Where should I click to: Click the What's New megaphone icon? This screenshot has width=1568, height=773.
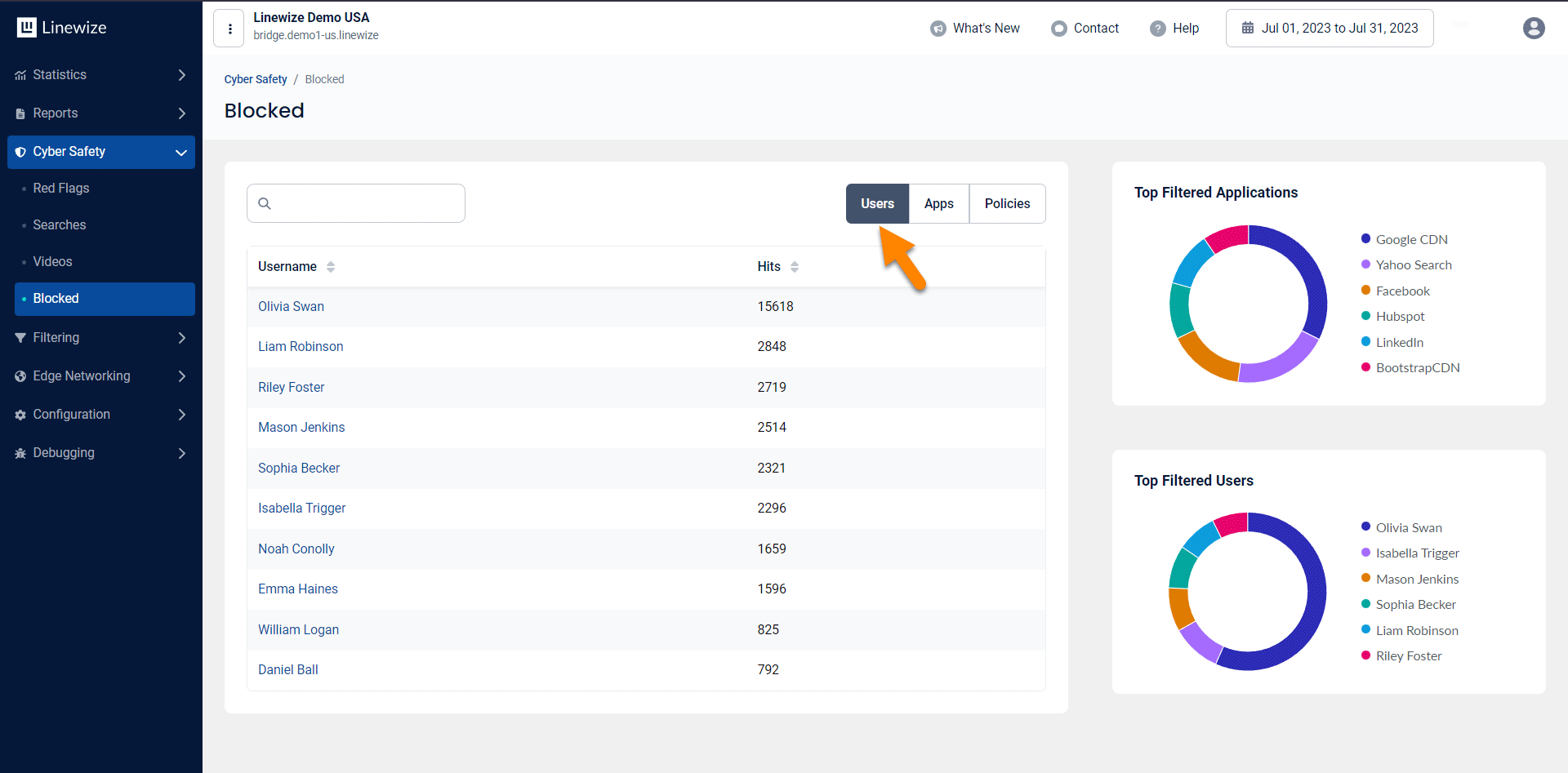938,29
